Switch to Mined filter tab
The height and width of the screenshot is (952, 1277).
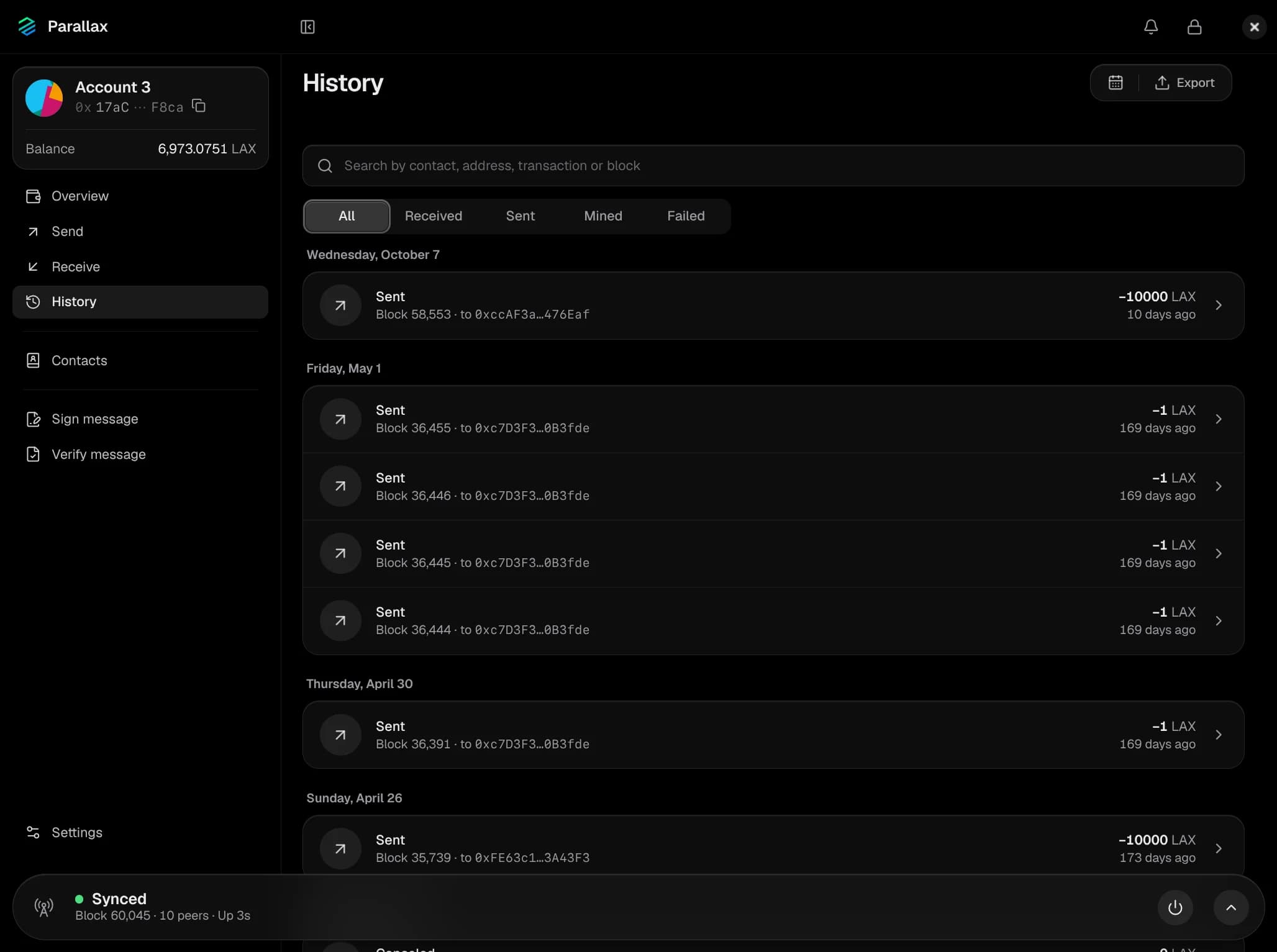tap(603, 216)
